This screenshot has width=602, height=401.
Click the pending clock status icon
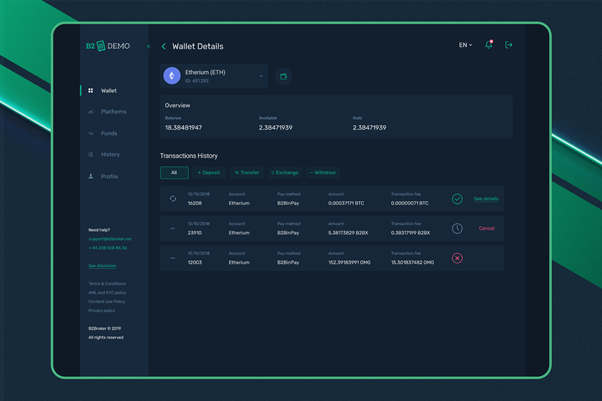click(x=457, y=228)
